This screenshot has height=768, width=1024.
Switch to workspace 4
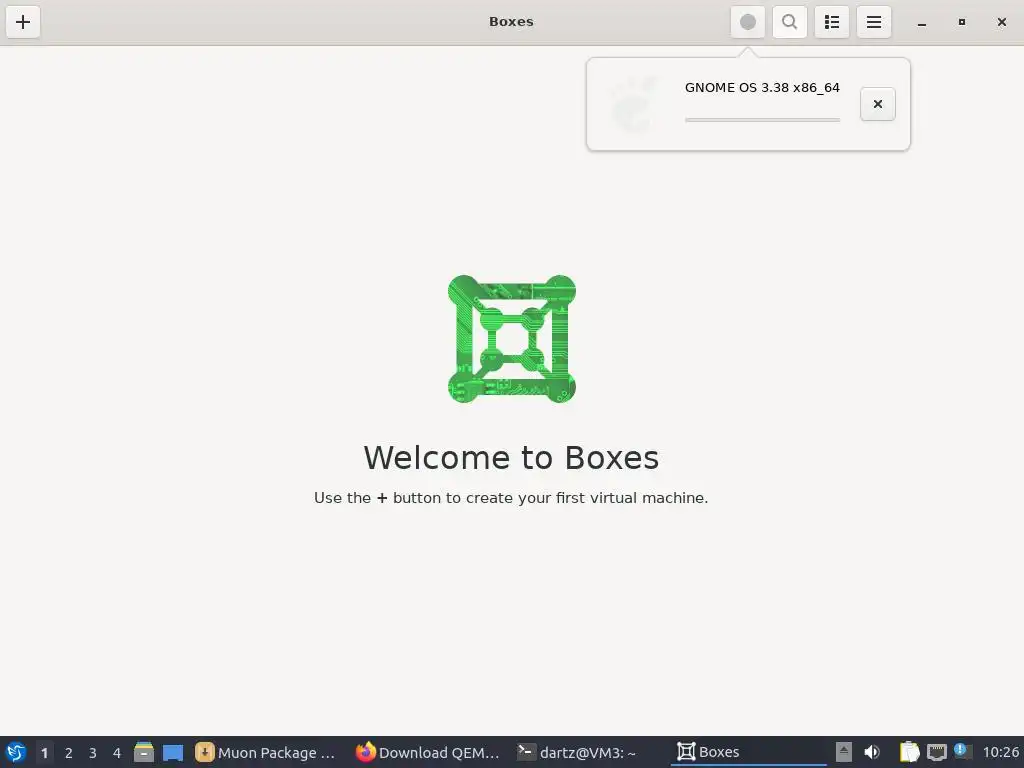117,753
